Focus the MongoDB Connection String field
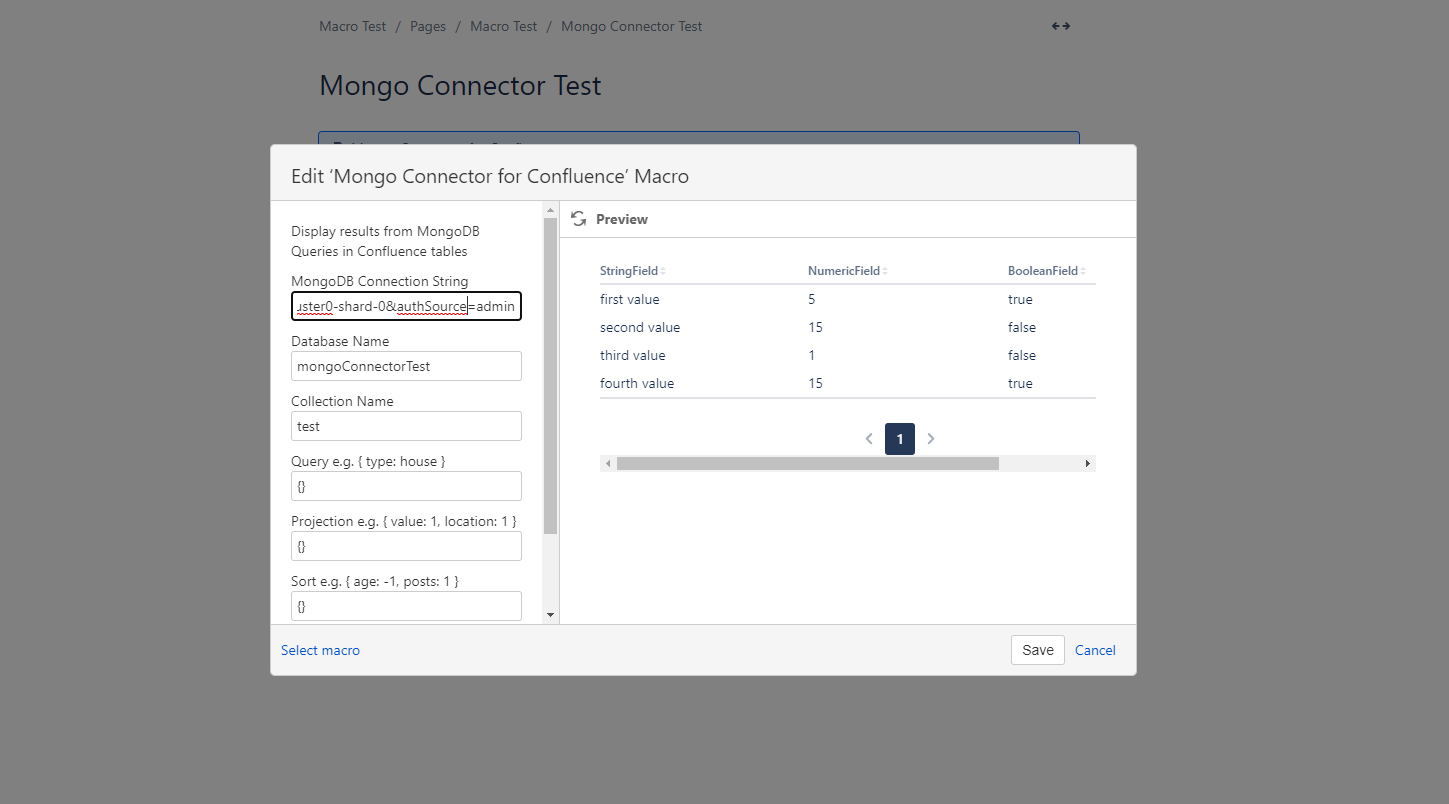This screenshot has height=804, width=1449. tap(406, 306)
